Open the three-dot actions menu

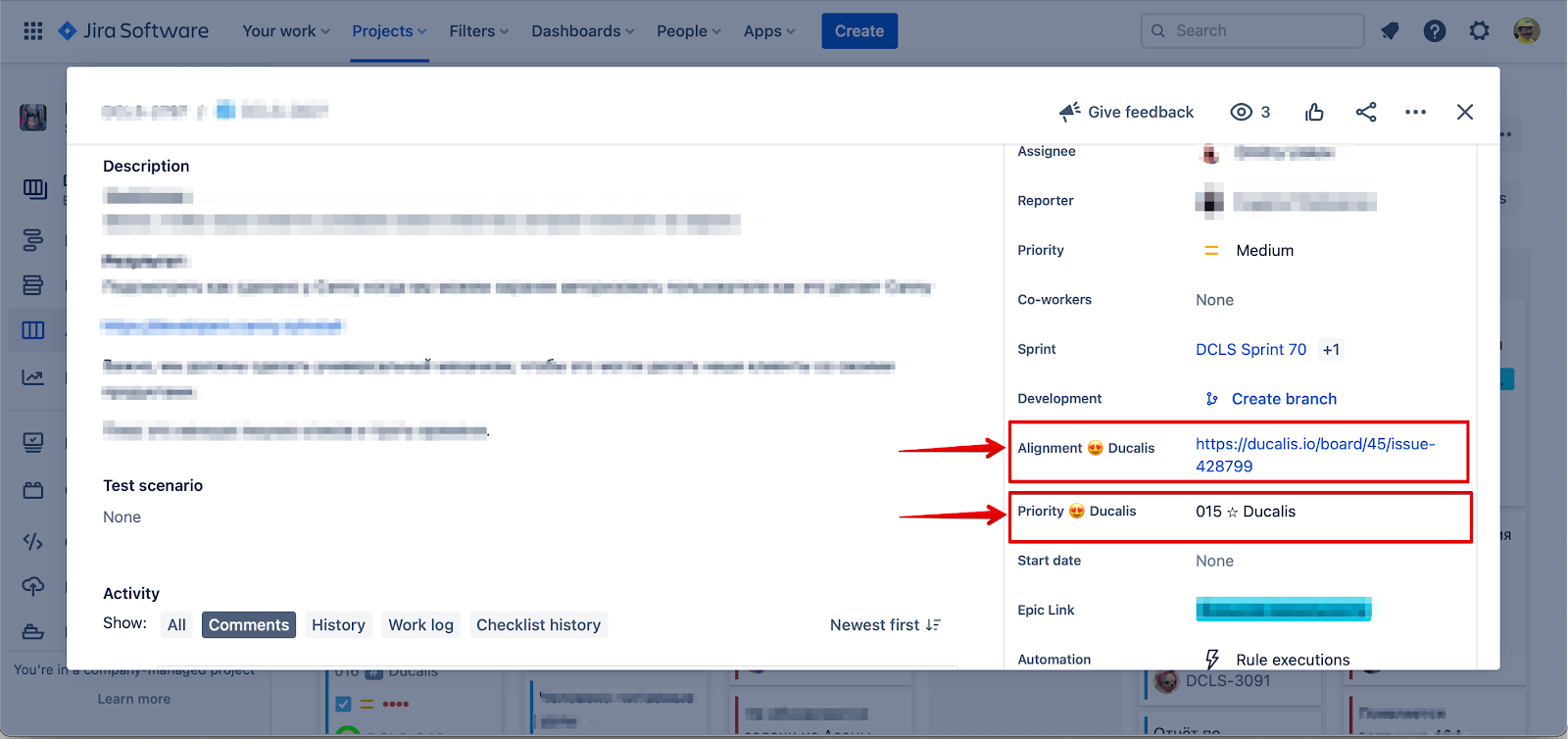tap(1415, 113)
